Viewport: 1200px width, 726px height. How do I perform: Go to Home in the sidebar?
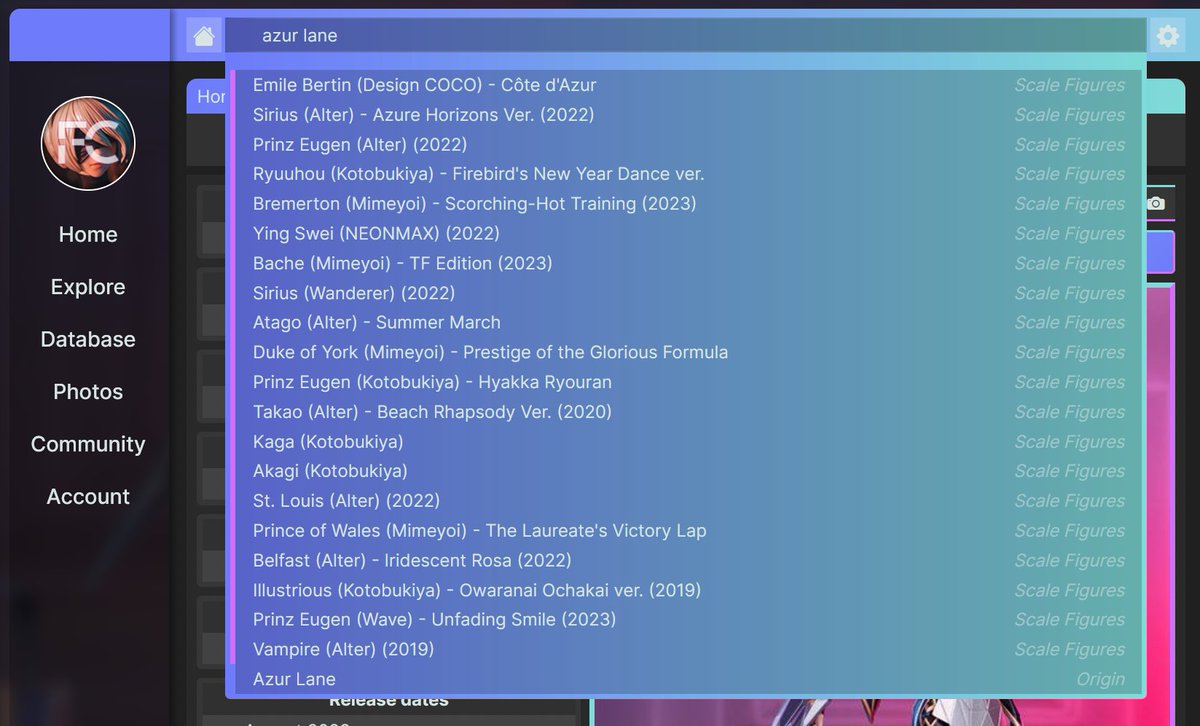click(x=88, y=234)
